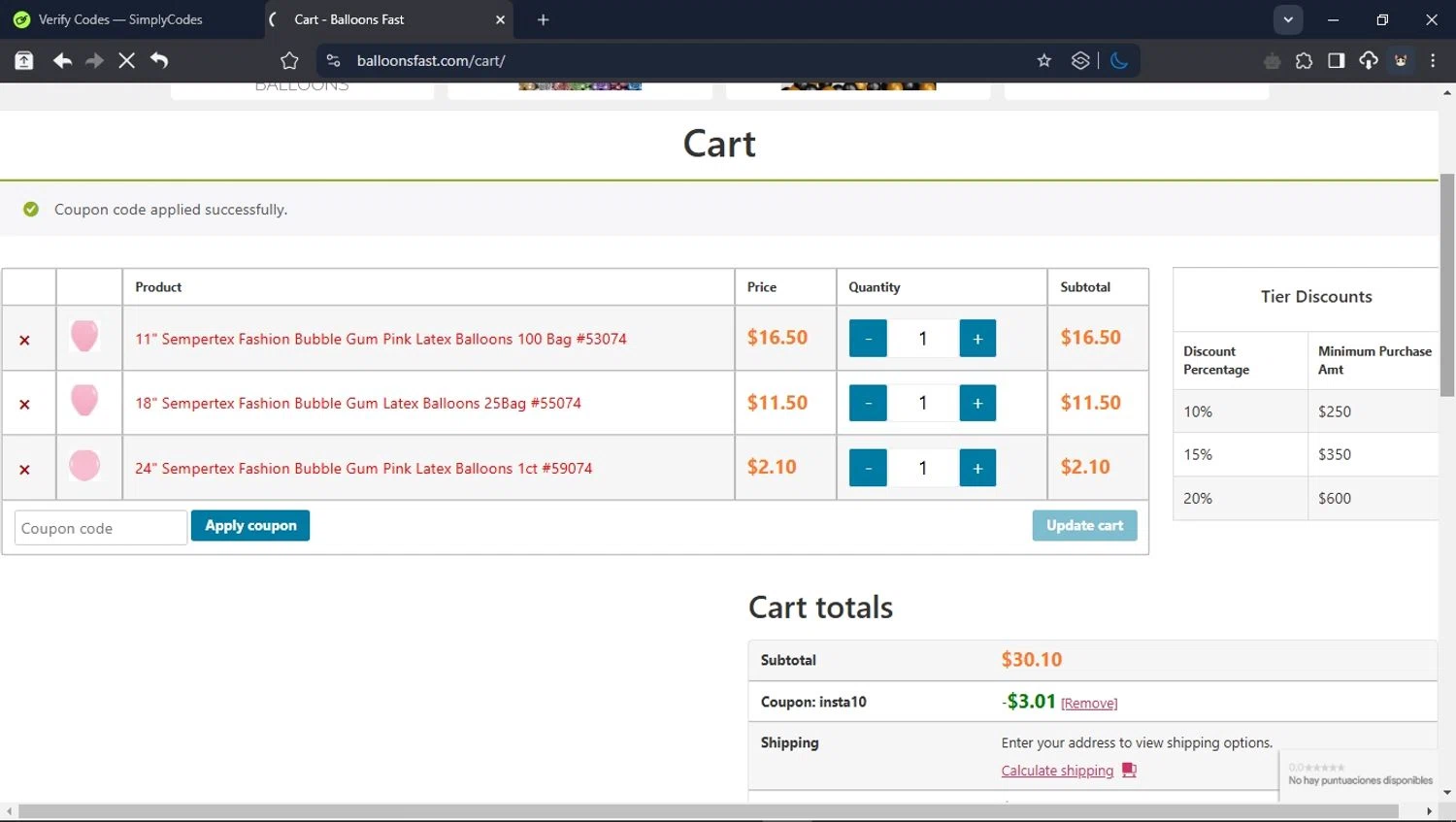Bookmark this page with the star icon
This screenshot has height=822, width=1456.
(1044, 60)
